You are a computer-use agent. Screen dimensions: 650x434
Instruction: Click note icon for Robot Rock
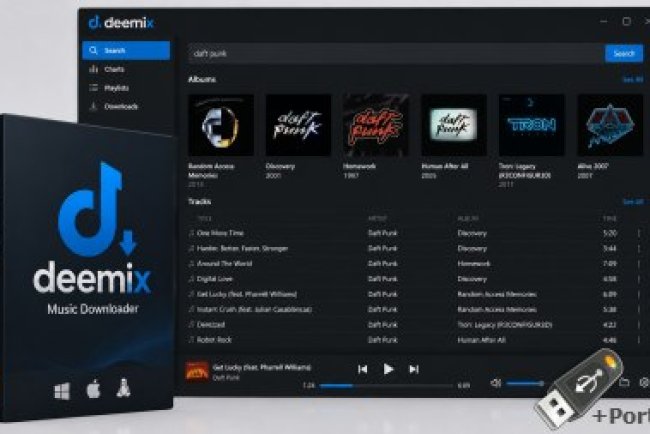click(x=192, y=340)
